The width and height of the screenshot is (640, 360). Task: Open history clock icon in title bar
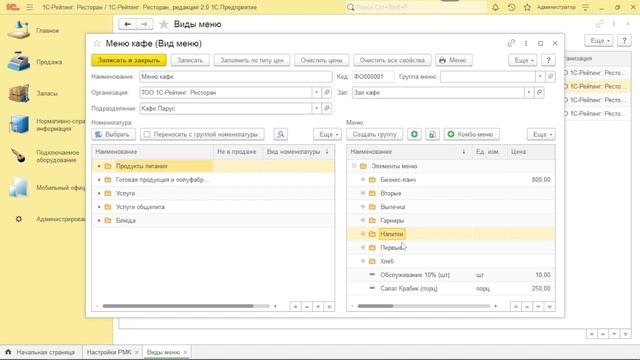(x=511, y=7)
